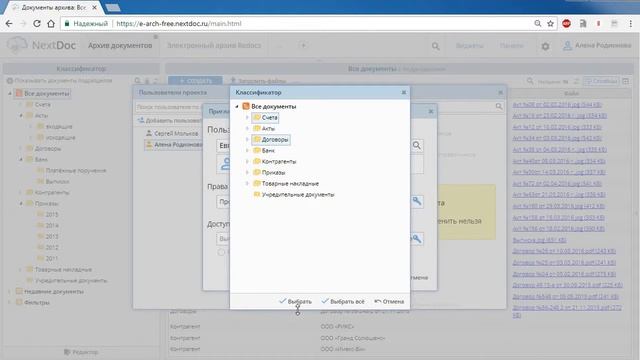Select user Алена Родионова in the users list
The image size is (640, 360).
point(173,144)
